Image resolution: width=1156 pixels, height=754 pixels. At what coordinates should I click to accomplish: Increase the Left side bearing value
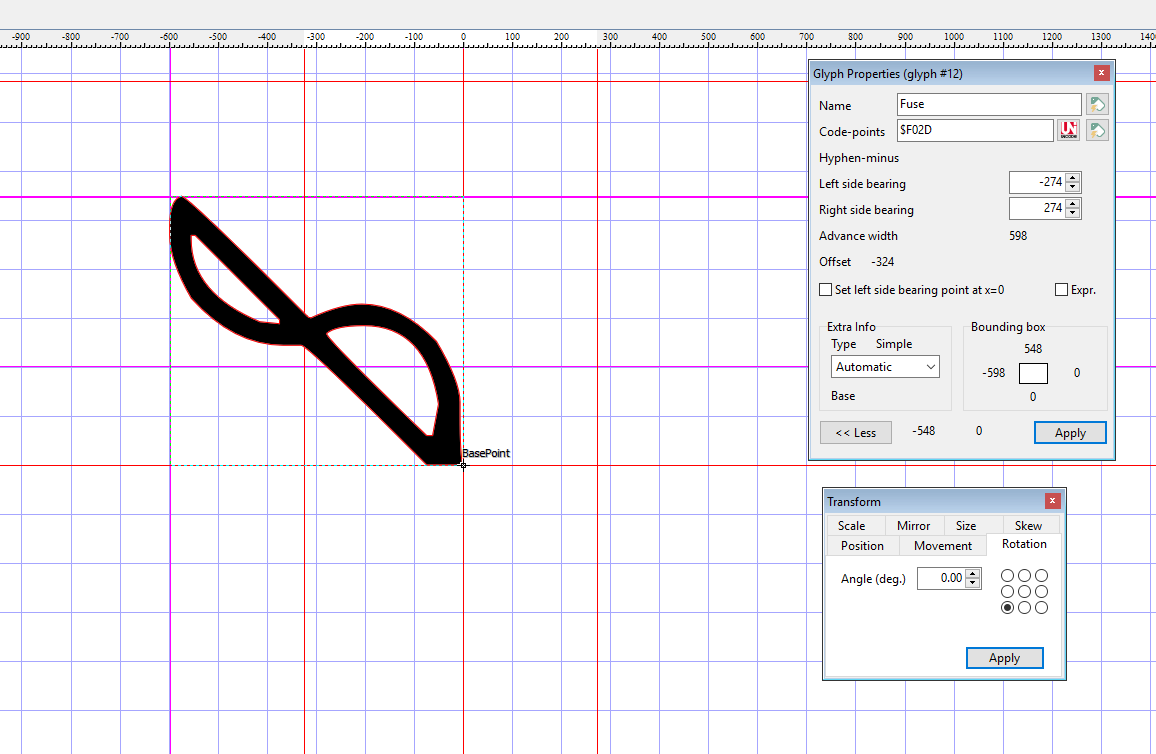coord(1073,178)
